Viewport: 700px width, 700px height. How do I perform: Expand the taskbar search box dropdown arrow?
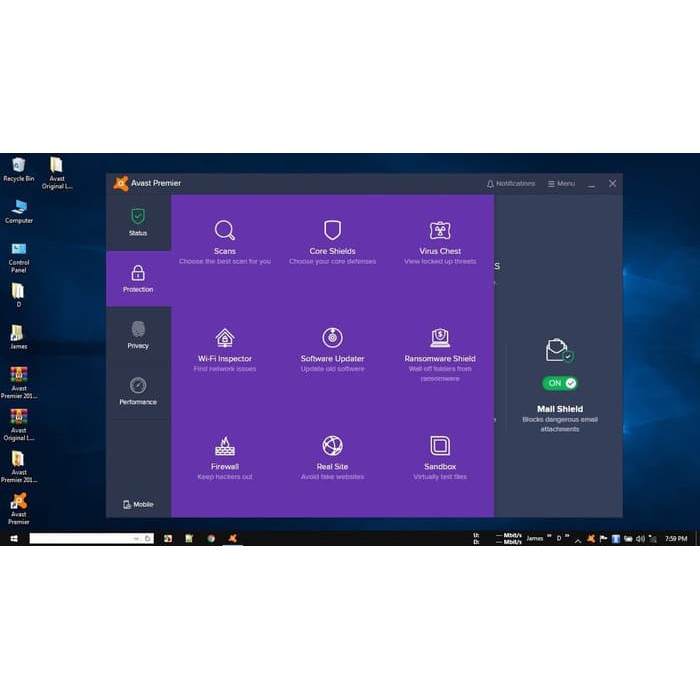136,539
